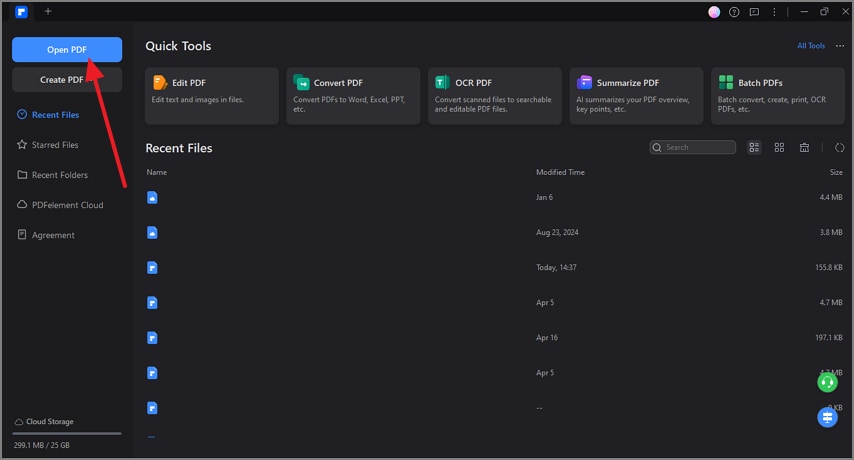The image size is (854, 460).
Task: Select the Edit PDF quick tool
Action: (211, 96)
